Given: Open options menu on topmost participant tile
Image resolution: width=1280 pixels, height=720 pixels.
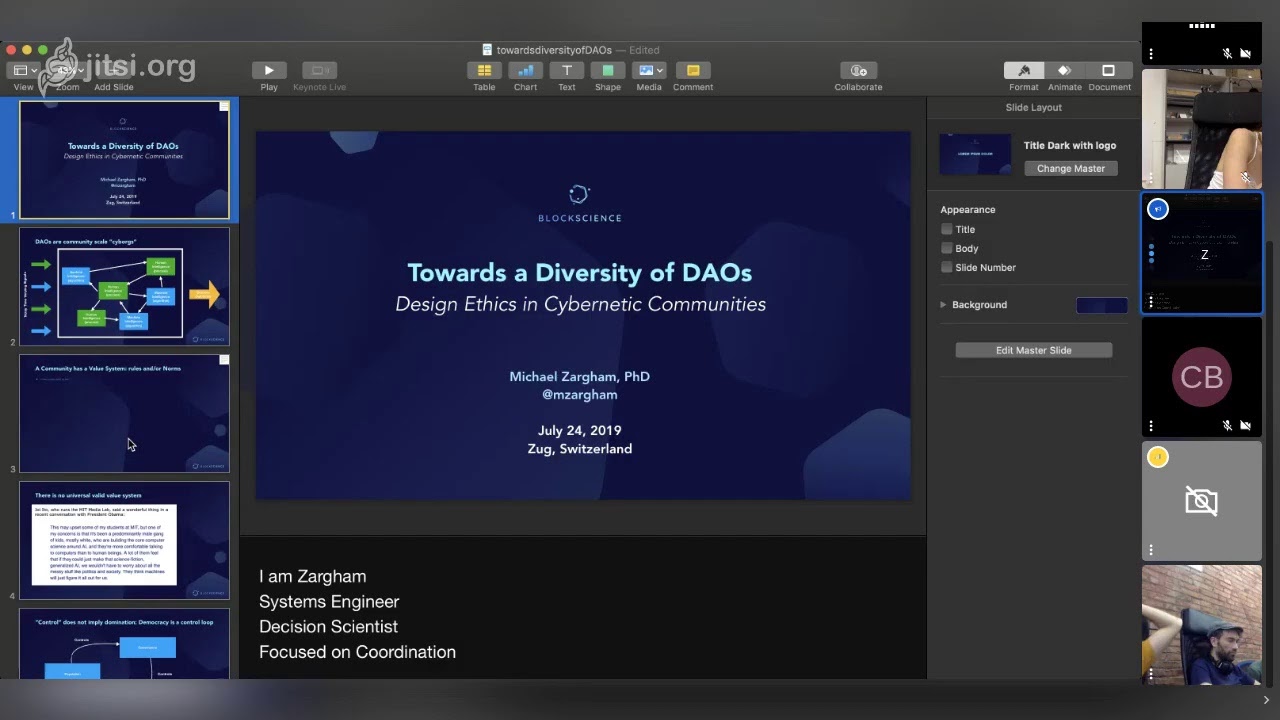Looking at the screenshot, I should (x=1151, y=53).
